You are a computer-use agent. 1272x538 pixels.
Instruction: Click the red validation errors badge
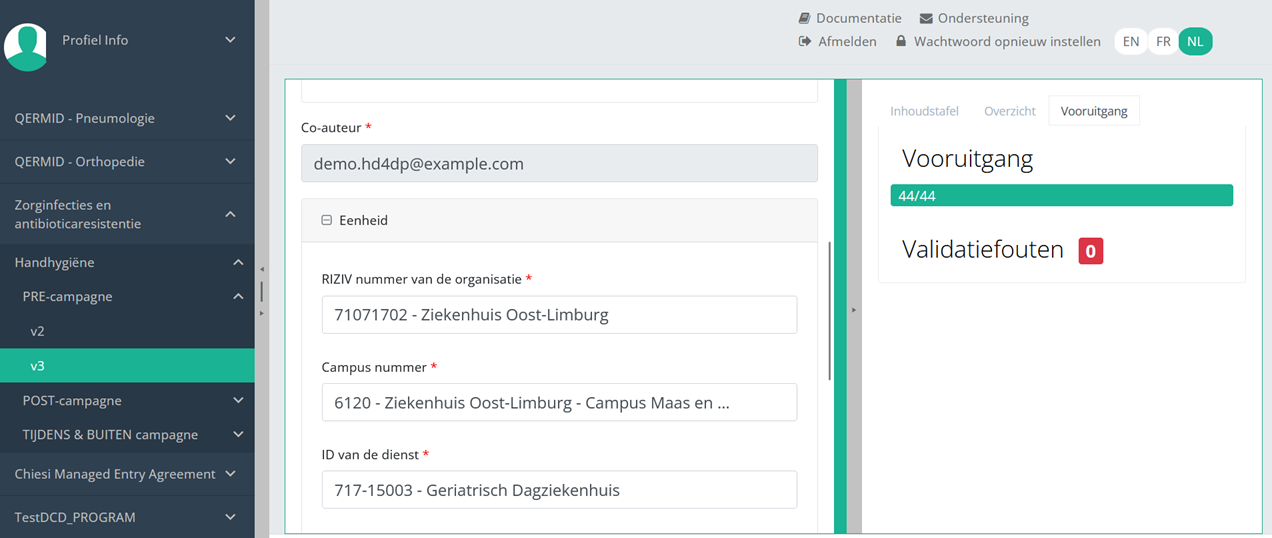(x=1090, y=250)
